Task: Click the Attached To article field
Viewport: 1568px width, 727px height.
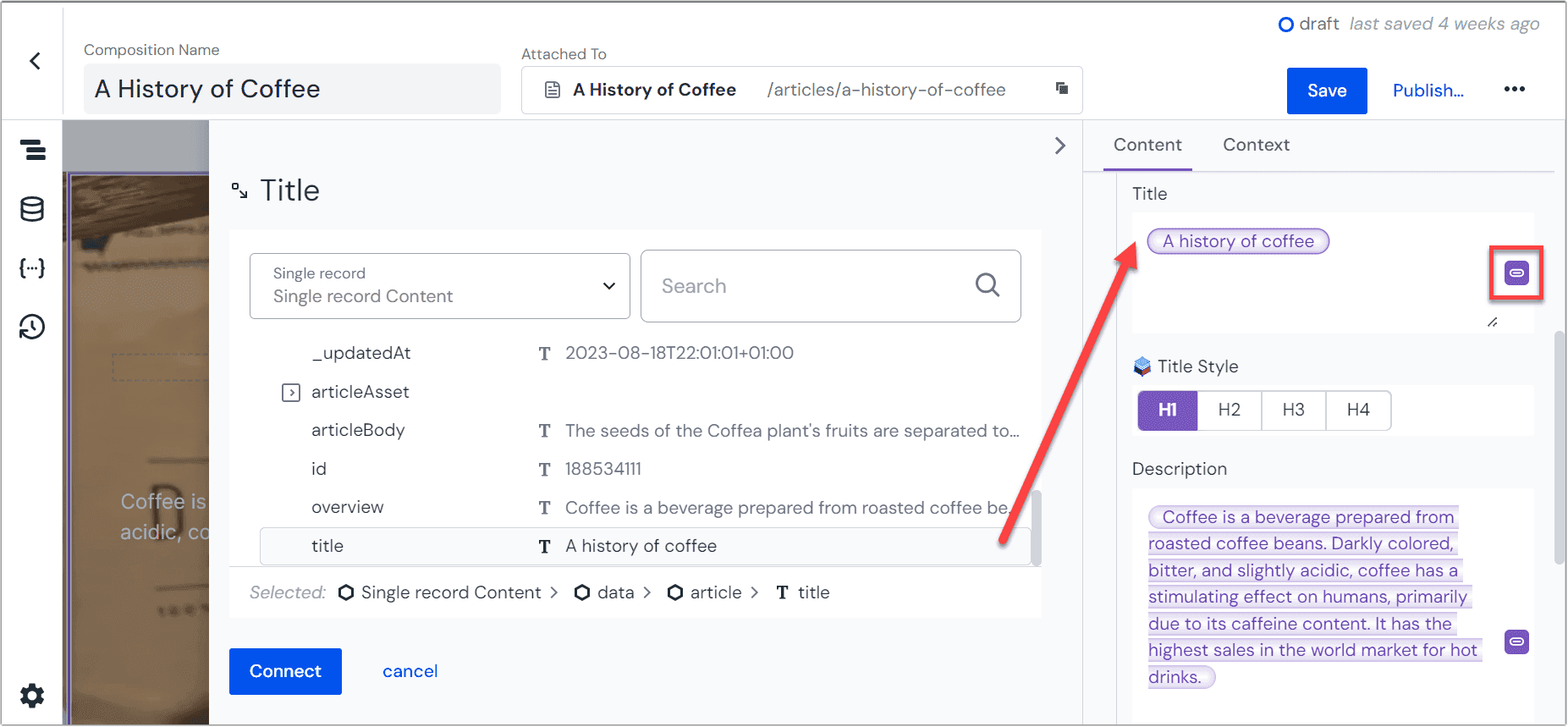Action: (801, 90)
